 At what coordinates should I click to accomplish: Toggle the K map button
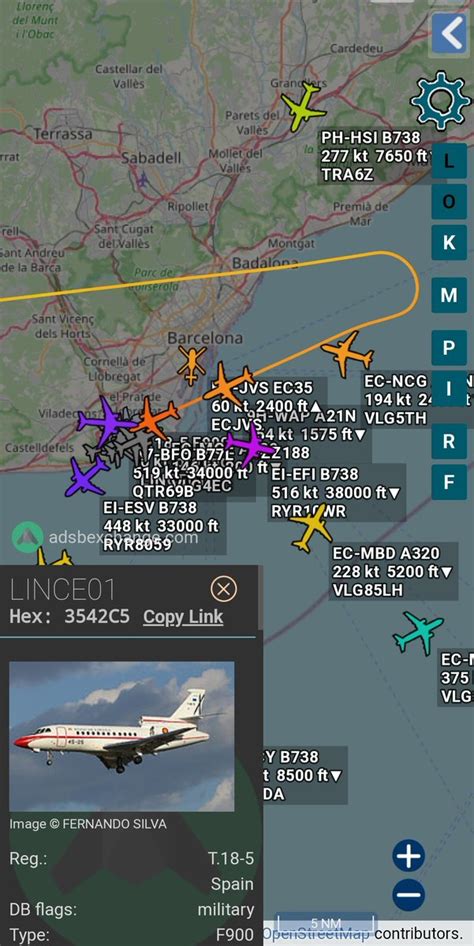[449, 243]
